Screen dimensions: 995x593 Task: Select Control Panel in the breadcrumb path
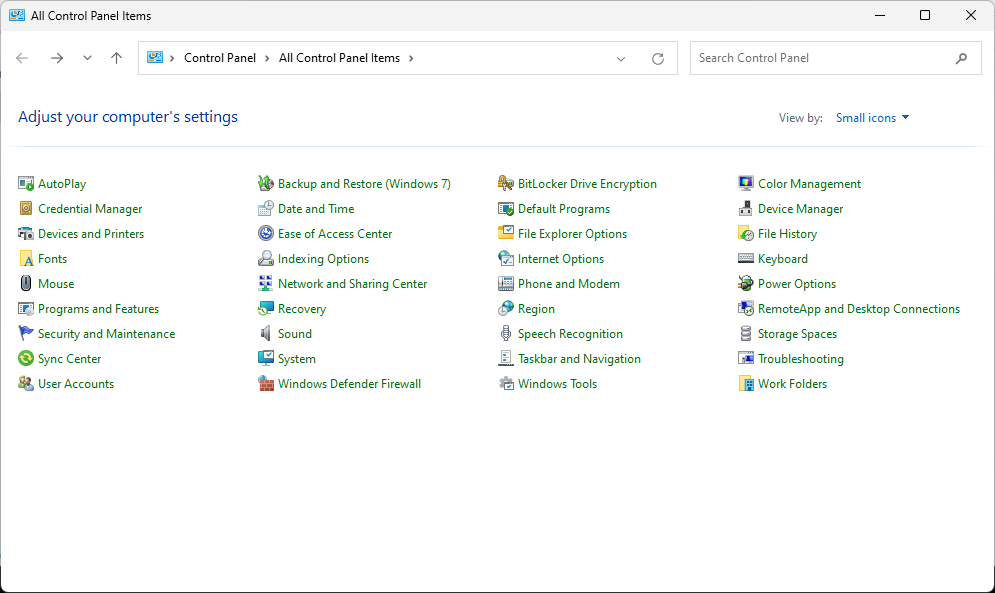220,58
